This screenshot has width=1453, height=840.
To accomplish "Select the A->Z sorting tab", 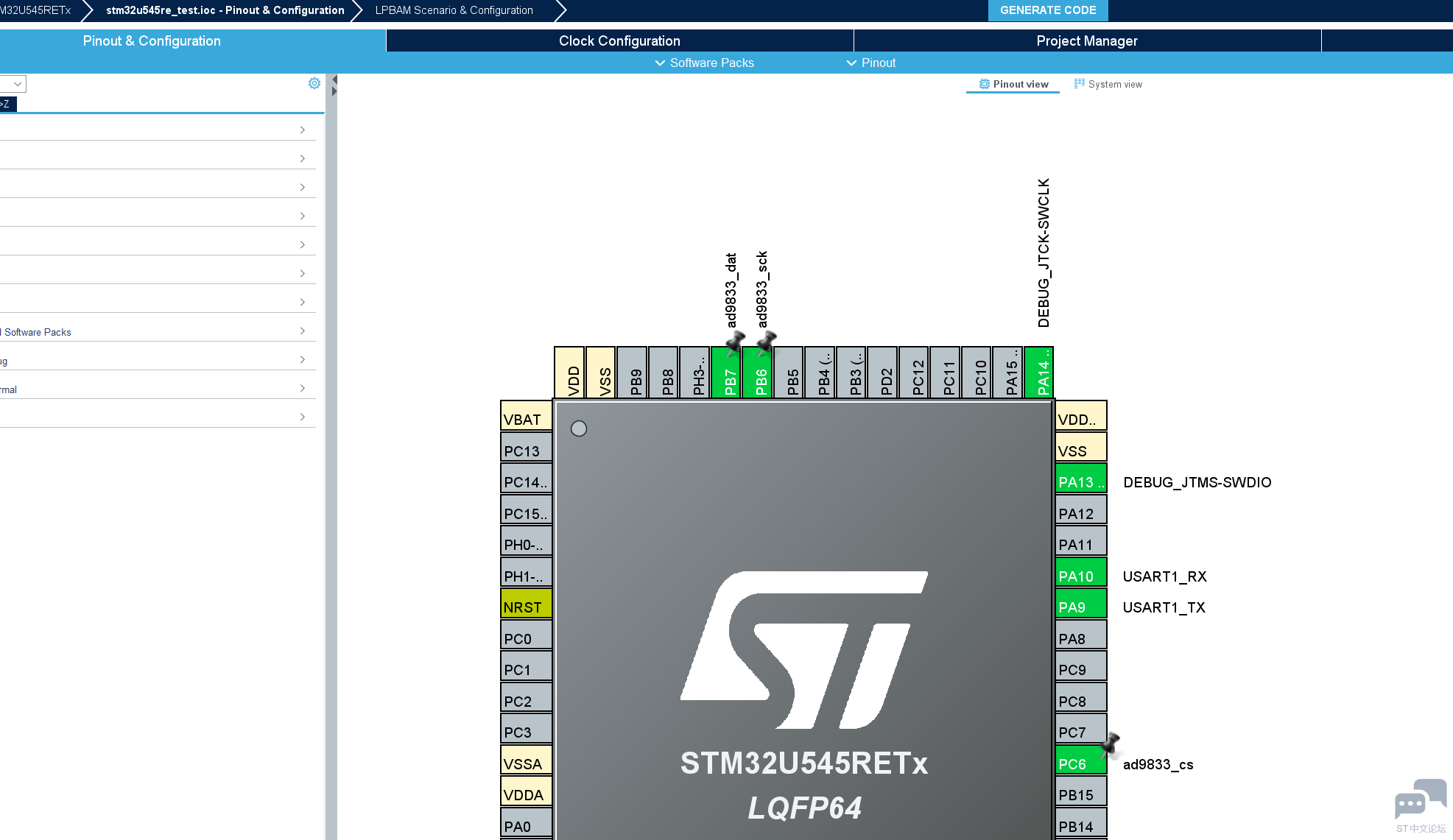I will coord(8,104).
